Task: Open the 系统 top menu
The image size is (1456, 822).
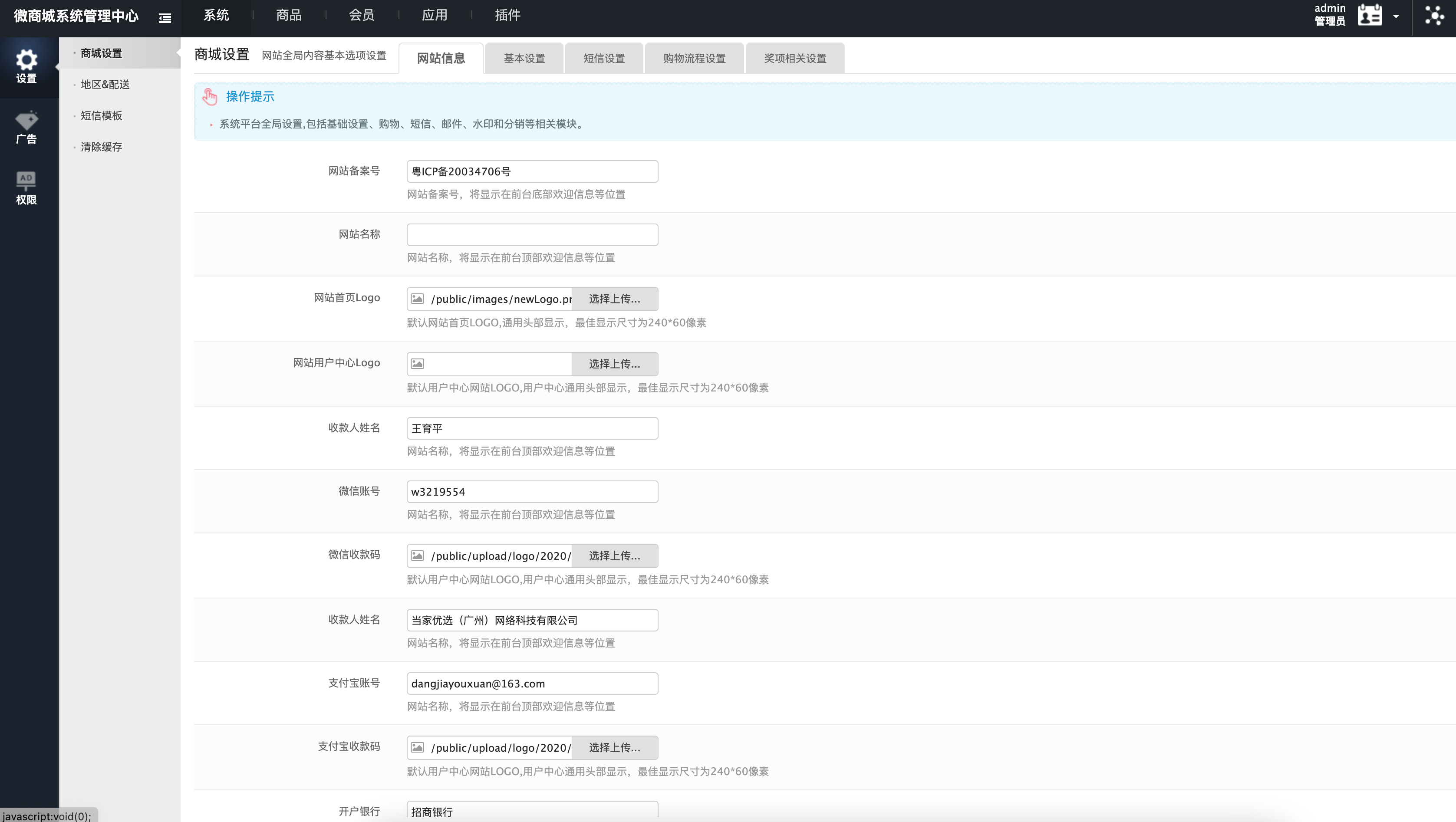Action: tap(216, 15)
